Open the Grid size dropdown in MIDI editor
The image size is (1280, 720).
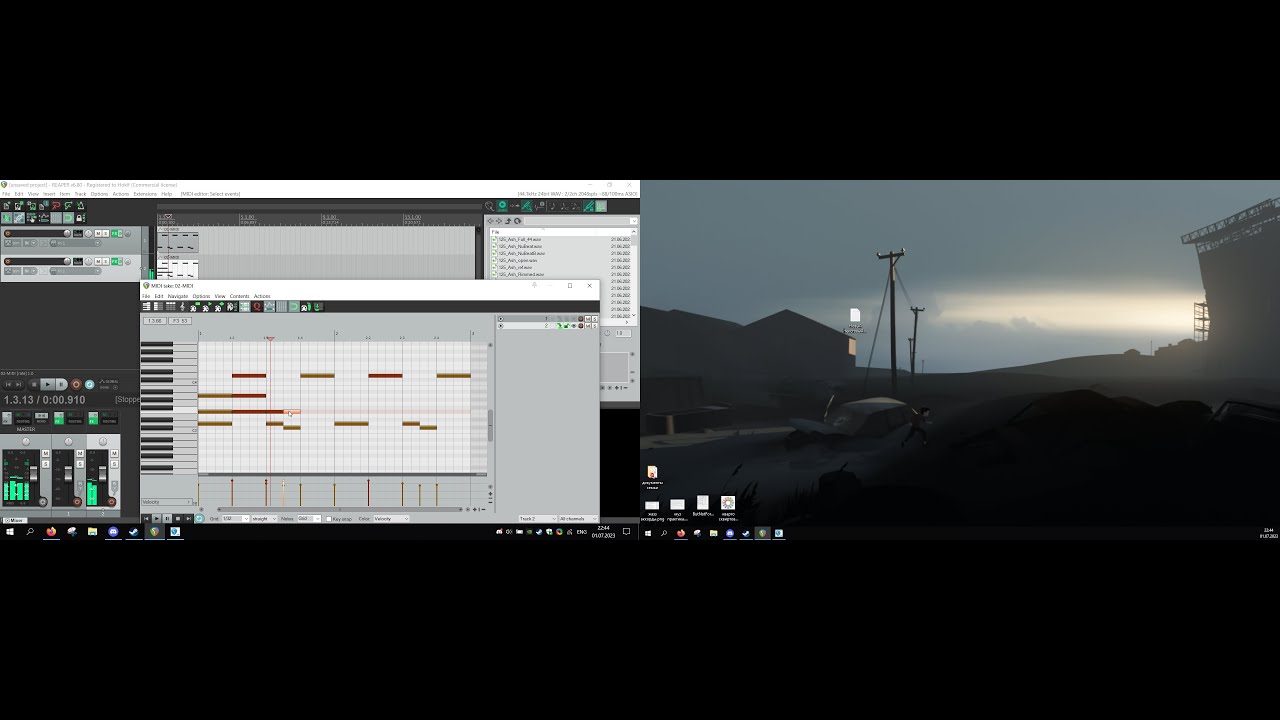(x=234, y=519)
